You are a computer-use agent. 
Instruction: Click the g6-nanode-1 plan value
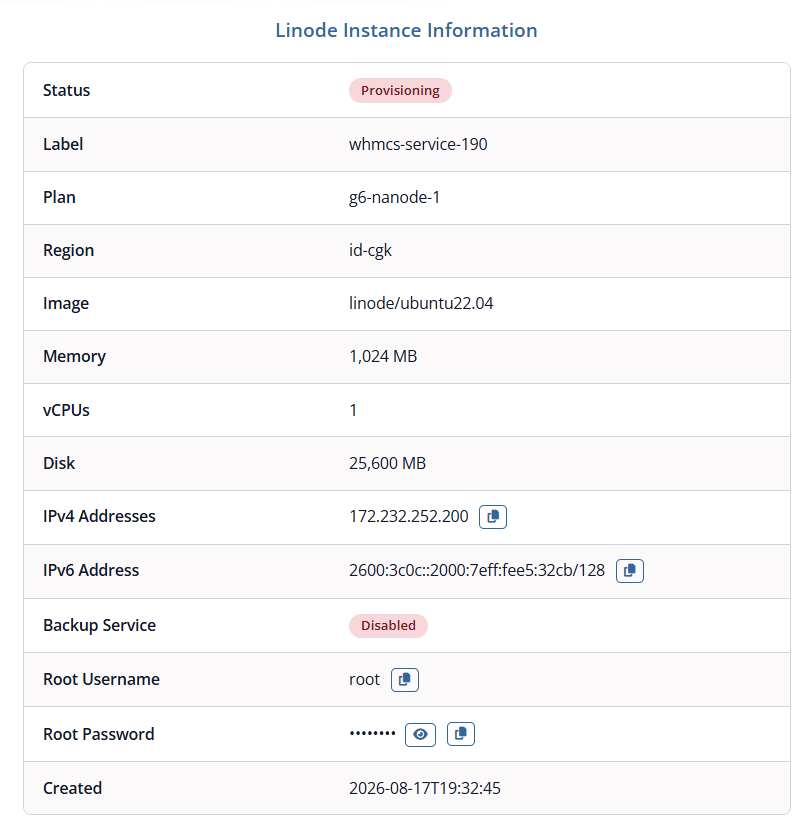[x=395, y=198]
